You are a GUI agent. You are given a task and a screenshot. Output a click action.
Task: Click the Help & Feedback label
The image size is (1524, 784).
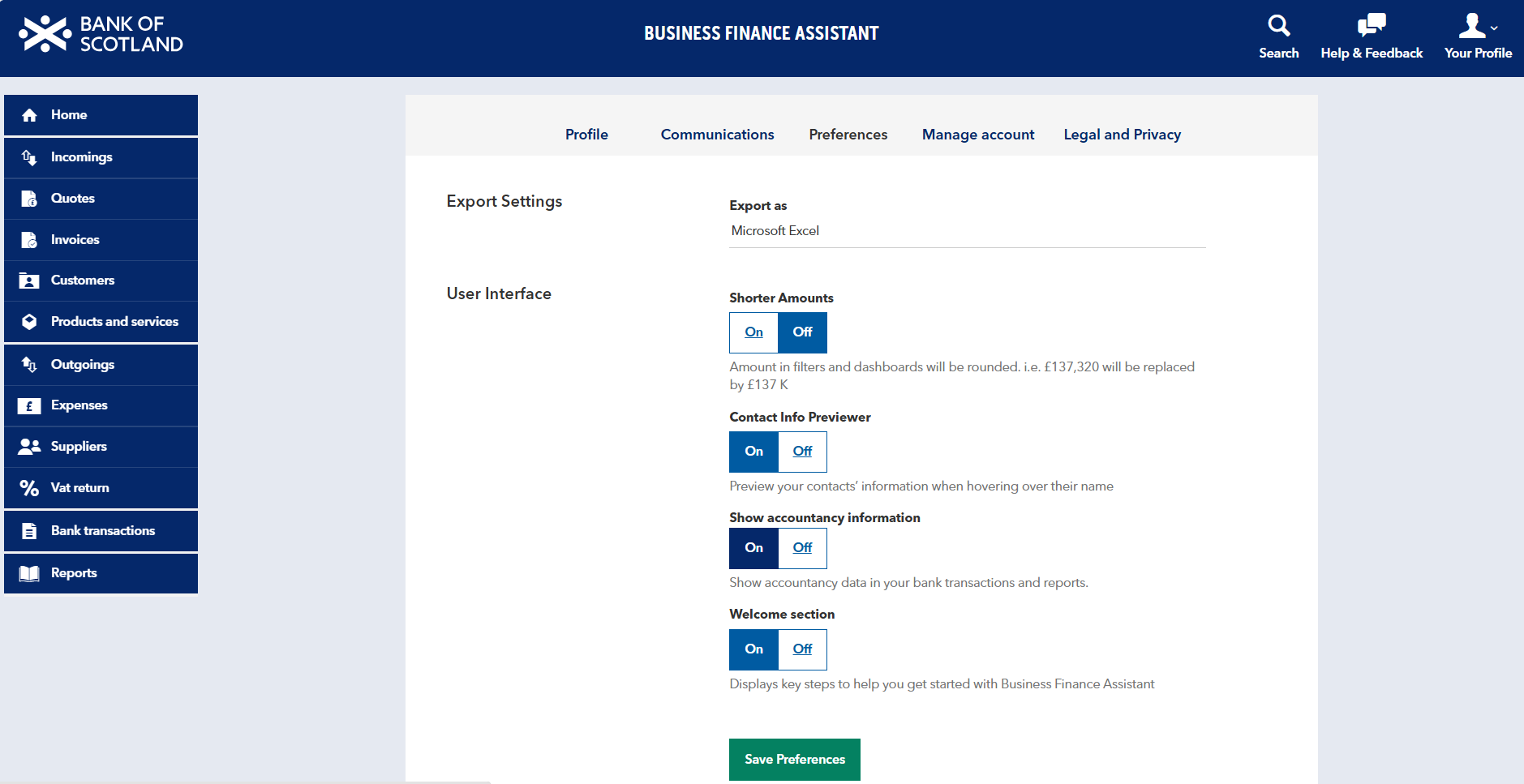coord(1372,53)
